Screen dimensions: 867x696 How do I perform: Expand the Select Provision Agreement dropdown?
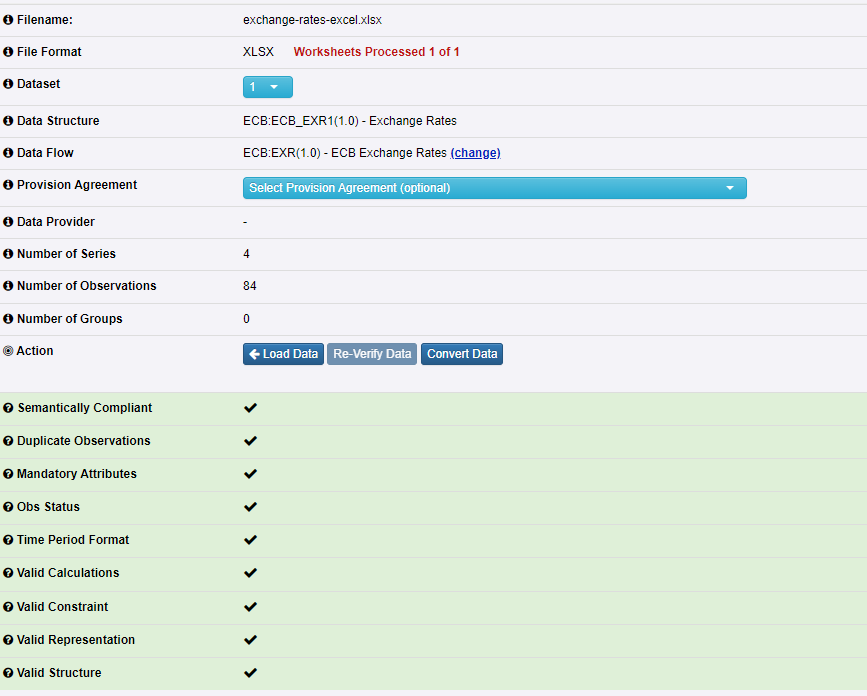(494, 188)
